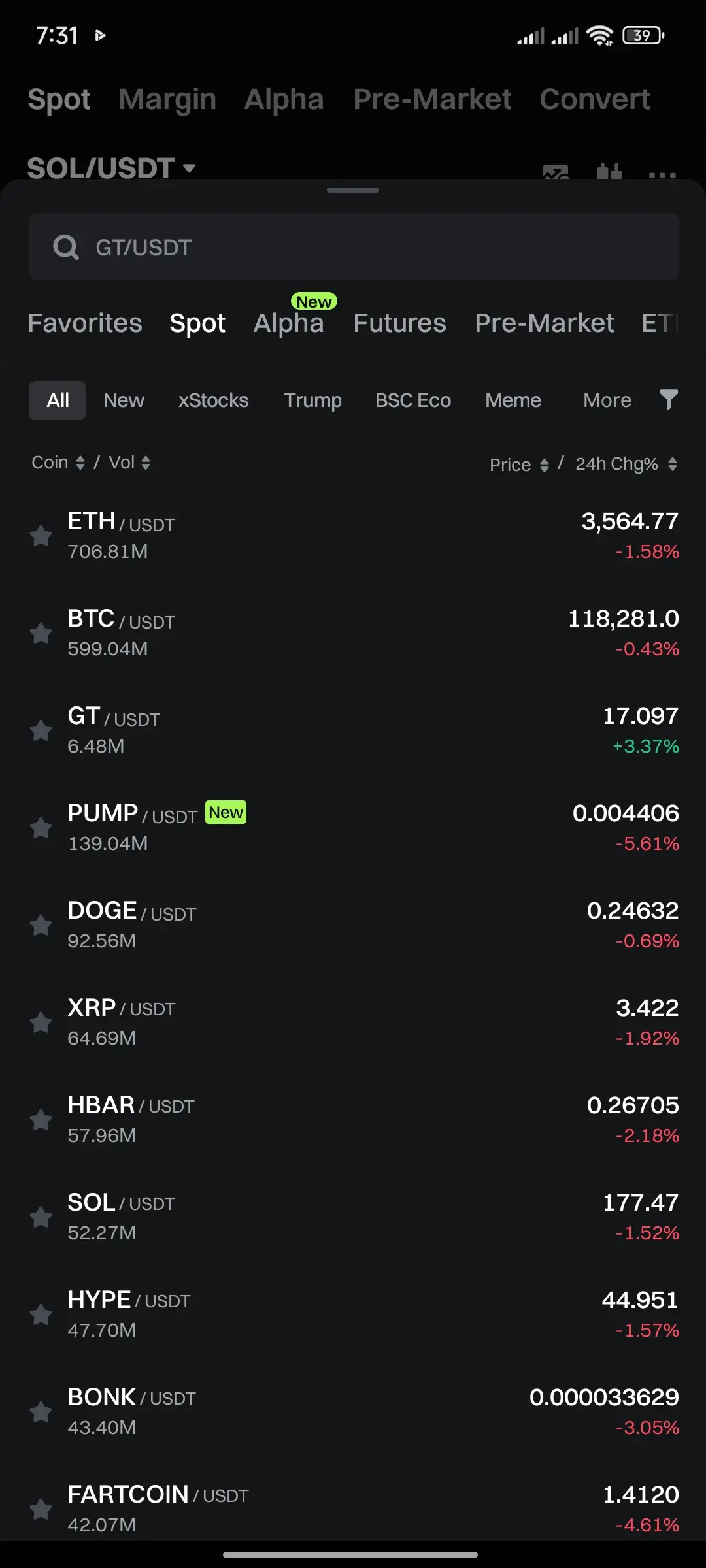Select the Meme category filter

[x=513, y=400]
